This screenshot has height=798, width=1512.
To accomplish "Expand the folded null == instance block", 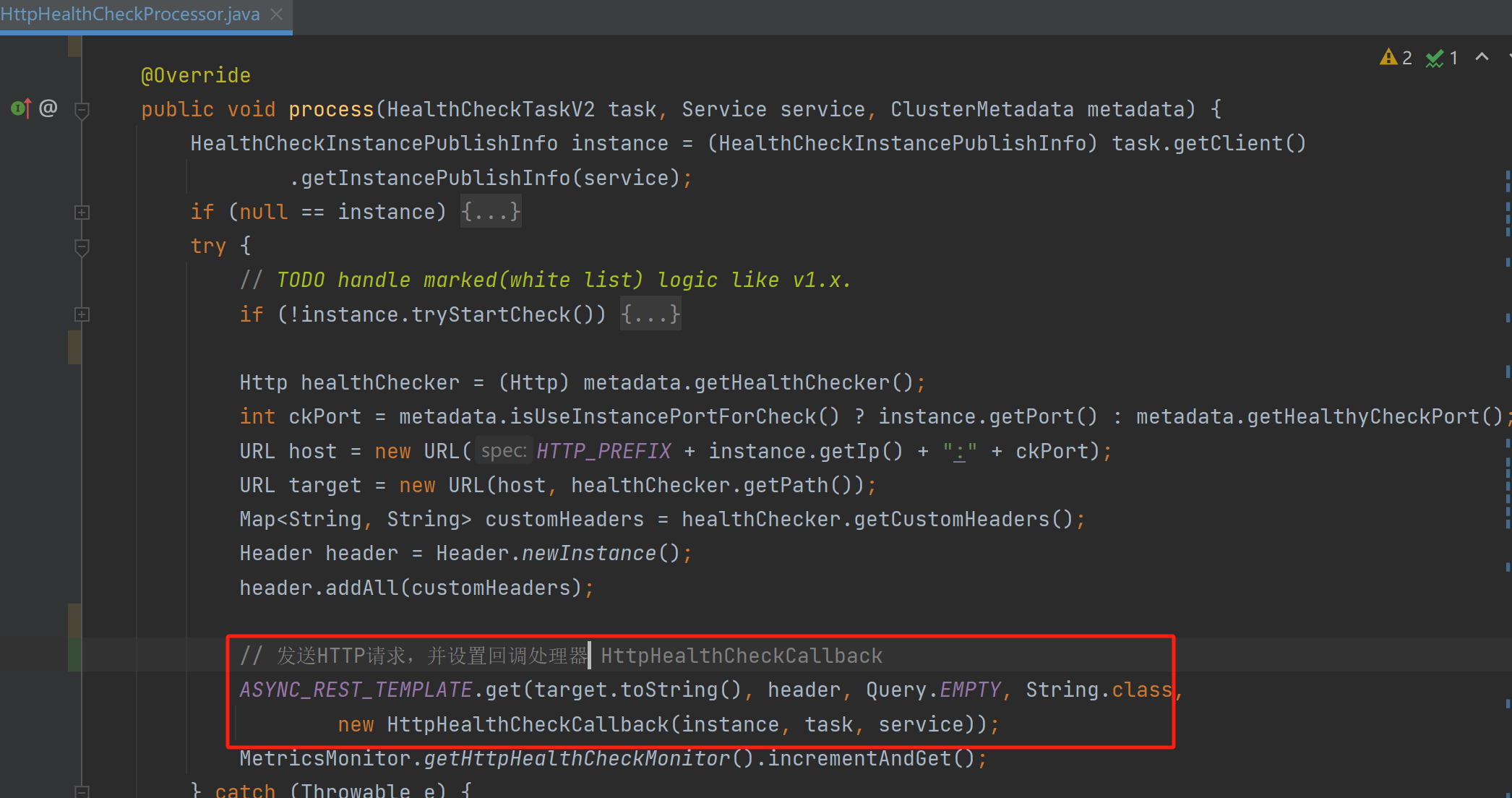I will (82, 213).
